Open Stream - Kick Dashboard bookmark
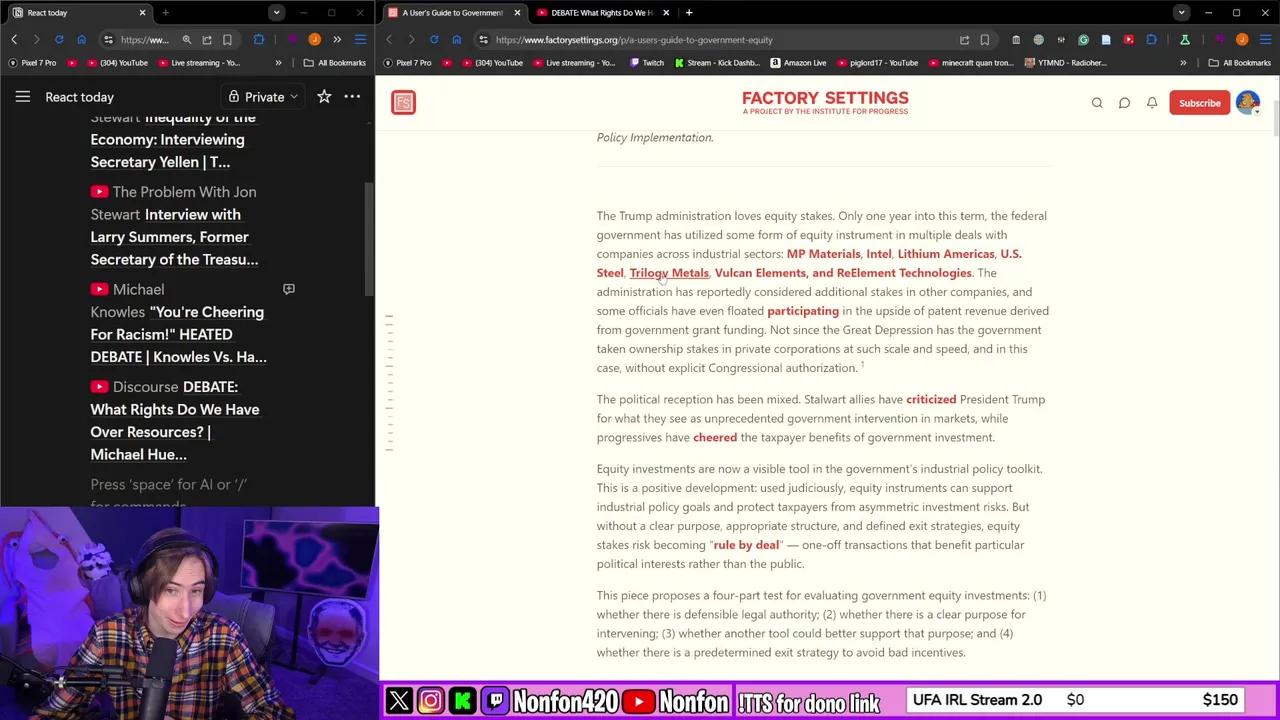1280x720 pixels. point(717,63)
